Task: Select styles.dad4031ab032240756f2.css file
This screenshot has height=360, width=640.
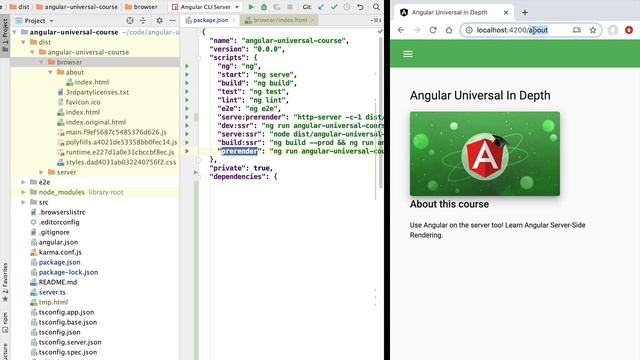Action: tap(117, 162)
